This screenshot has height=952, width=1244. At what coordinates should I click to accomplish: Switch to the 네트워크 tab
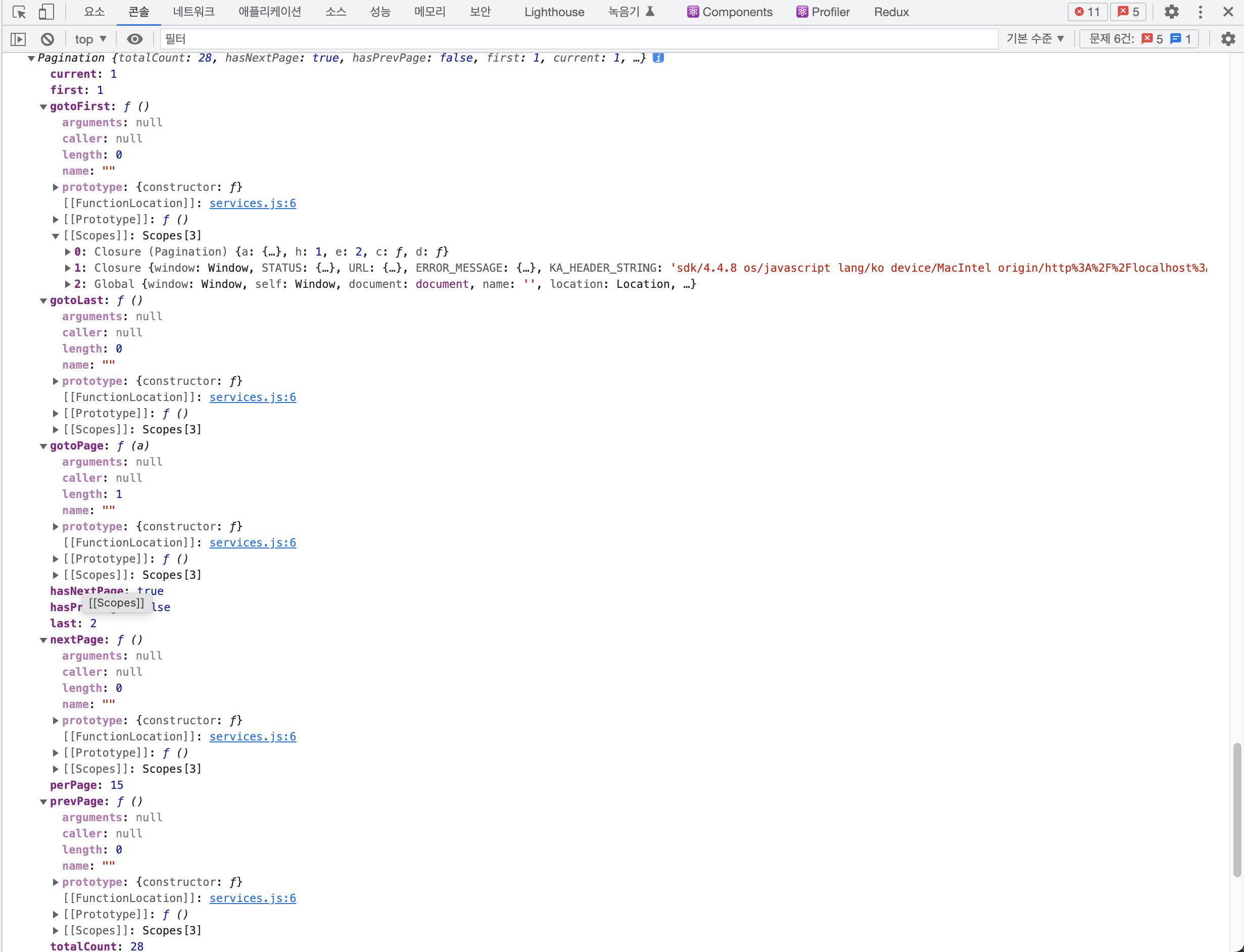tap(194, 12)
